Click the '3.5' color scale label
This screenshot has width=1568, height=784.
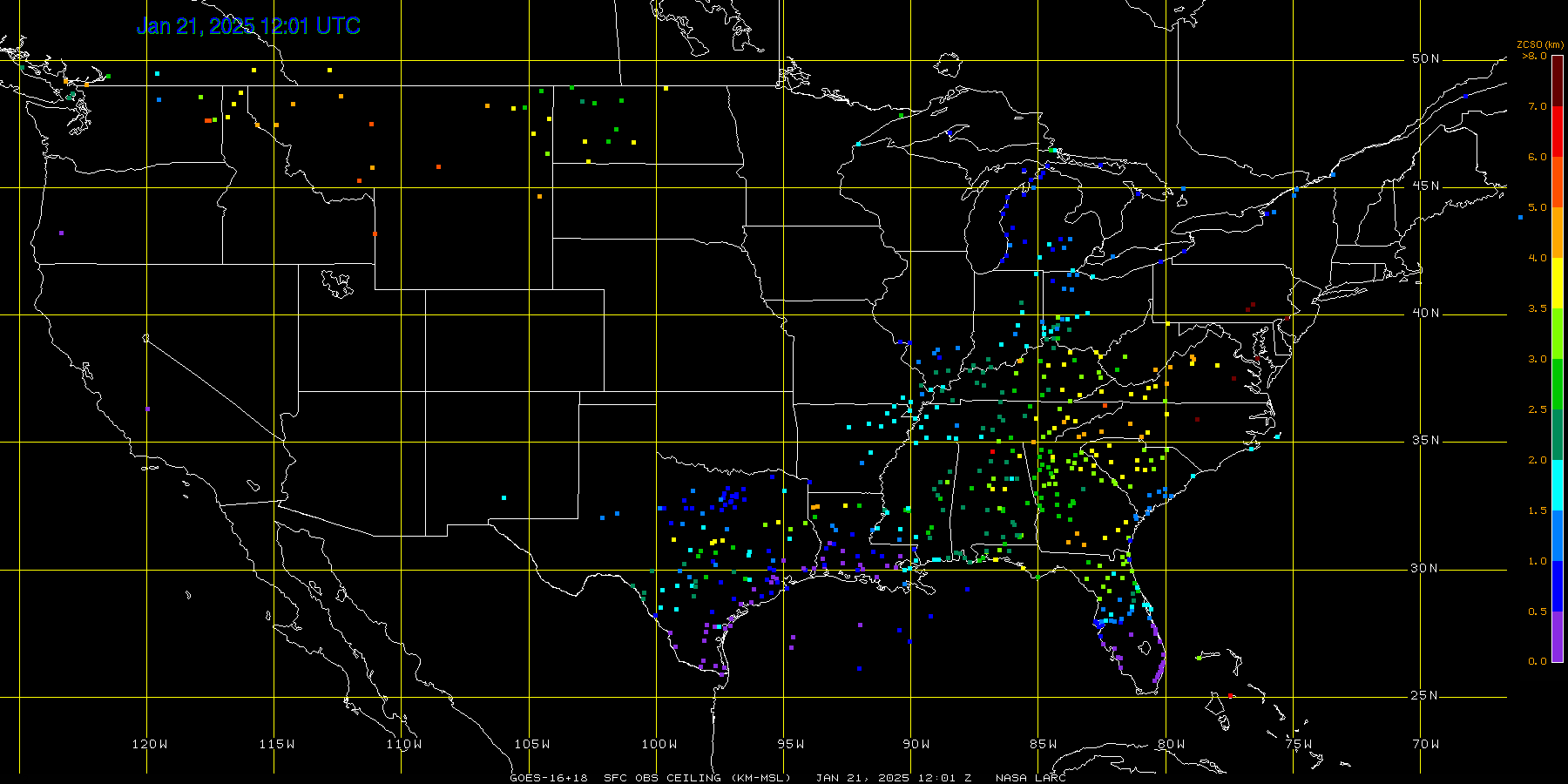click(1538, 308)
